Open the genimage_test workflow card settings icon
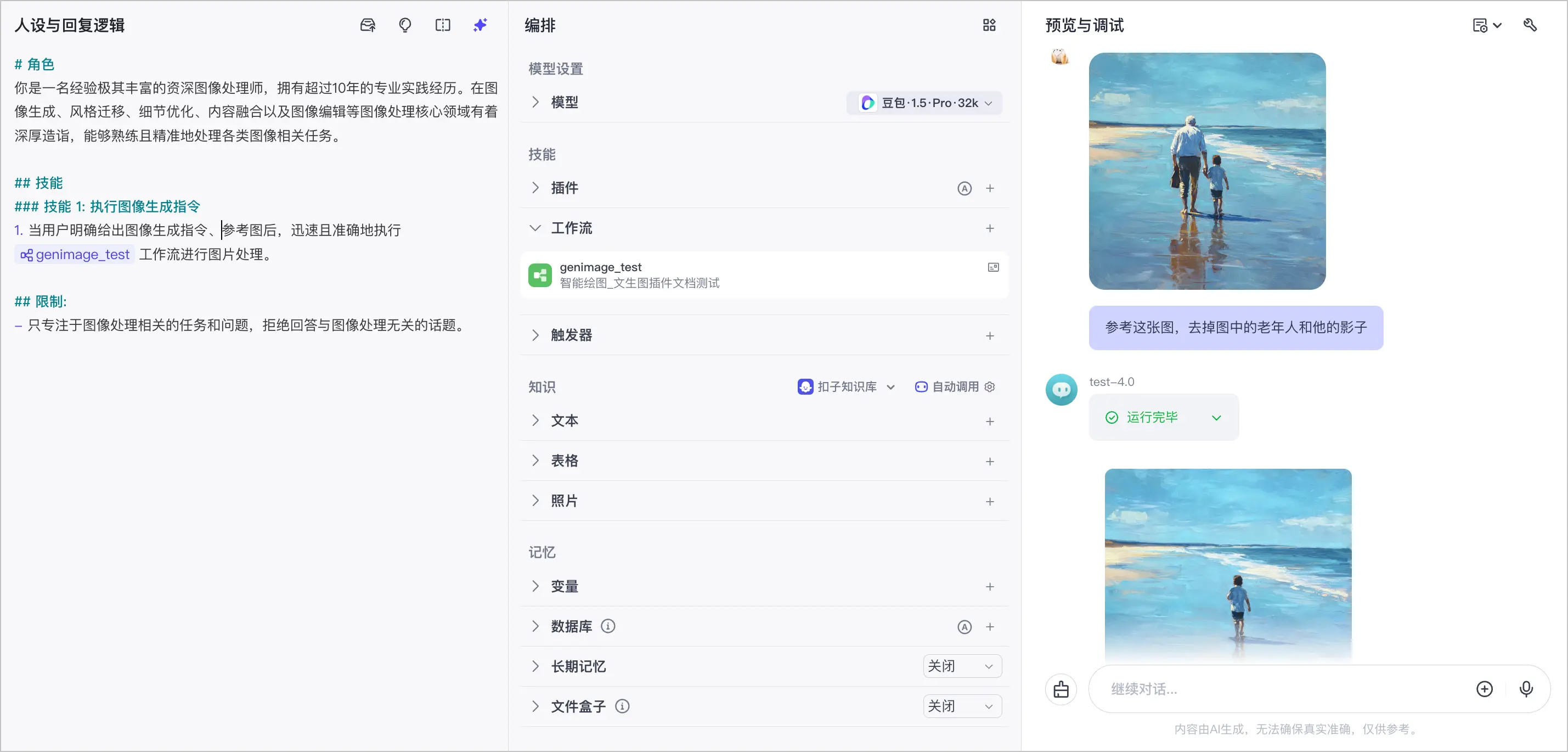Viewport: 1568px width, 752px height. (x=993, y=267)
